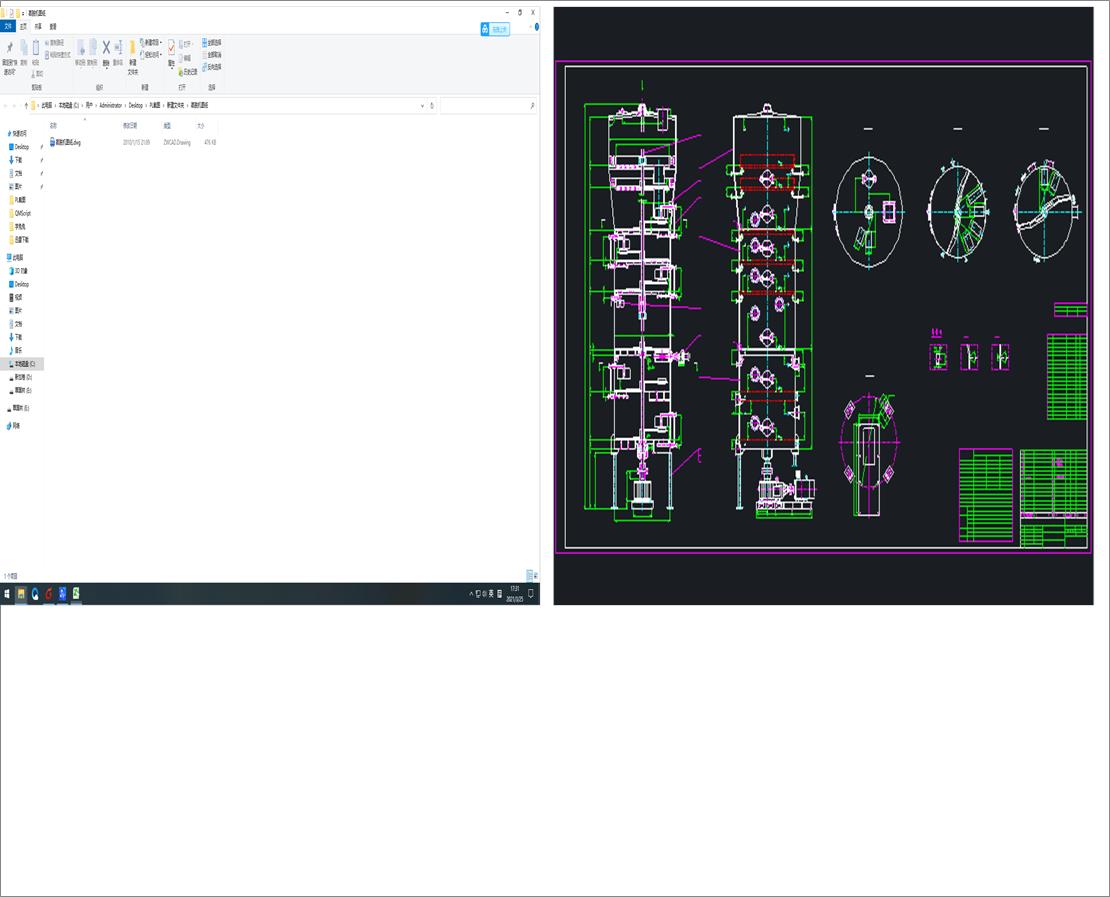Click the Cut scissors option in the ribbon

click(37, 74)
